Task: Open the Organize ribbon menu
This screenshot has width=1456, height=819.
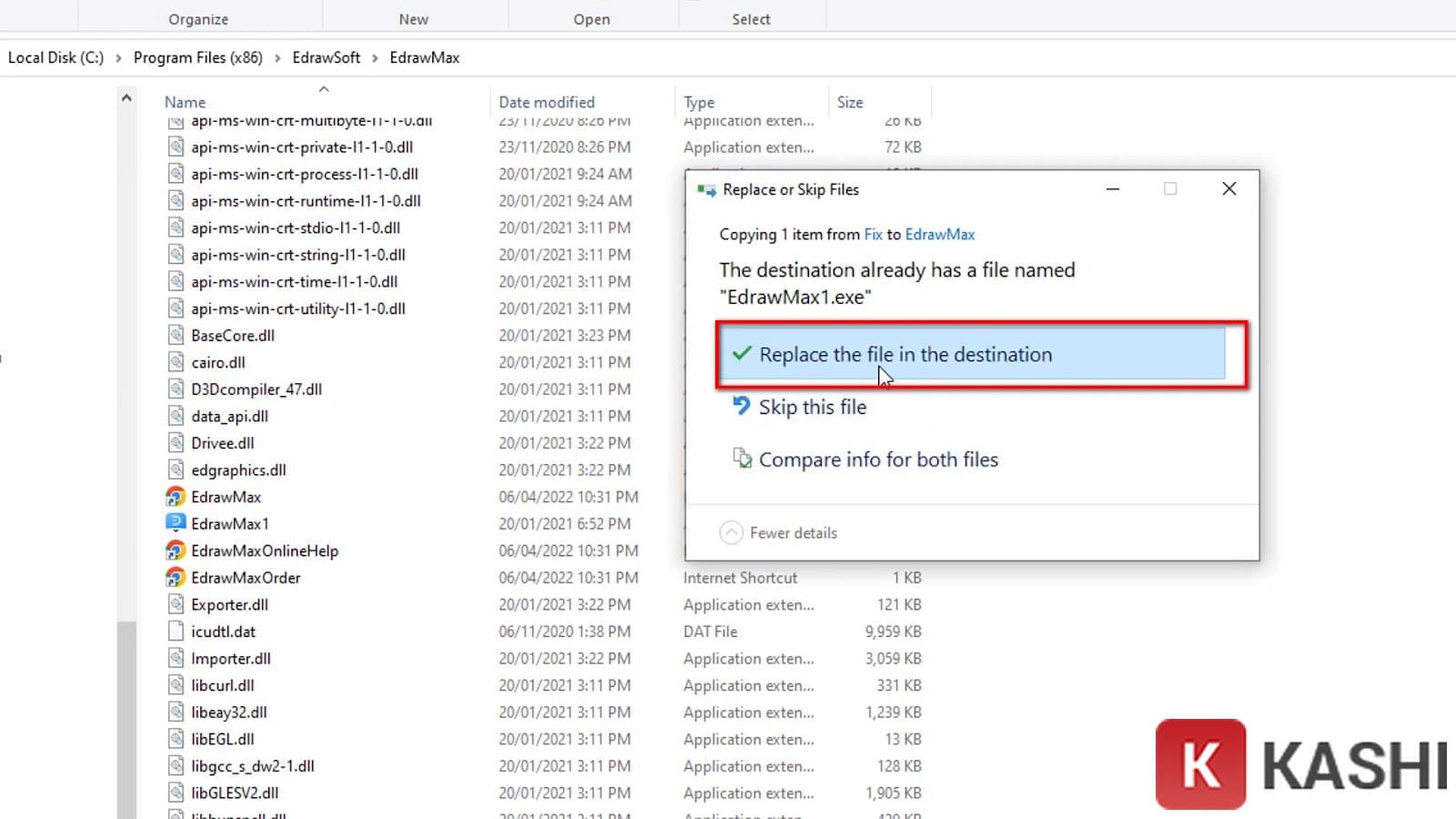Action: pos(198,18)
